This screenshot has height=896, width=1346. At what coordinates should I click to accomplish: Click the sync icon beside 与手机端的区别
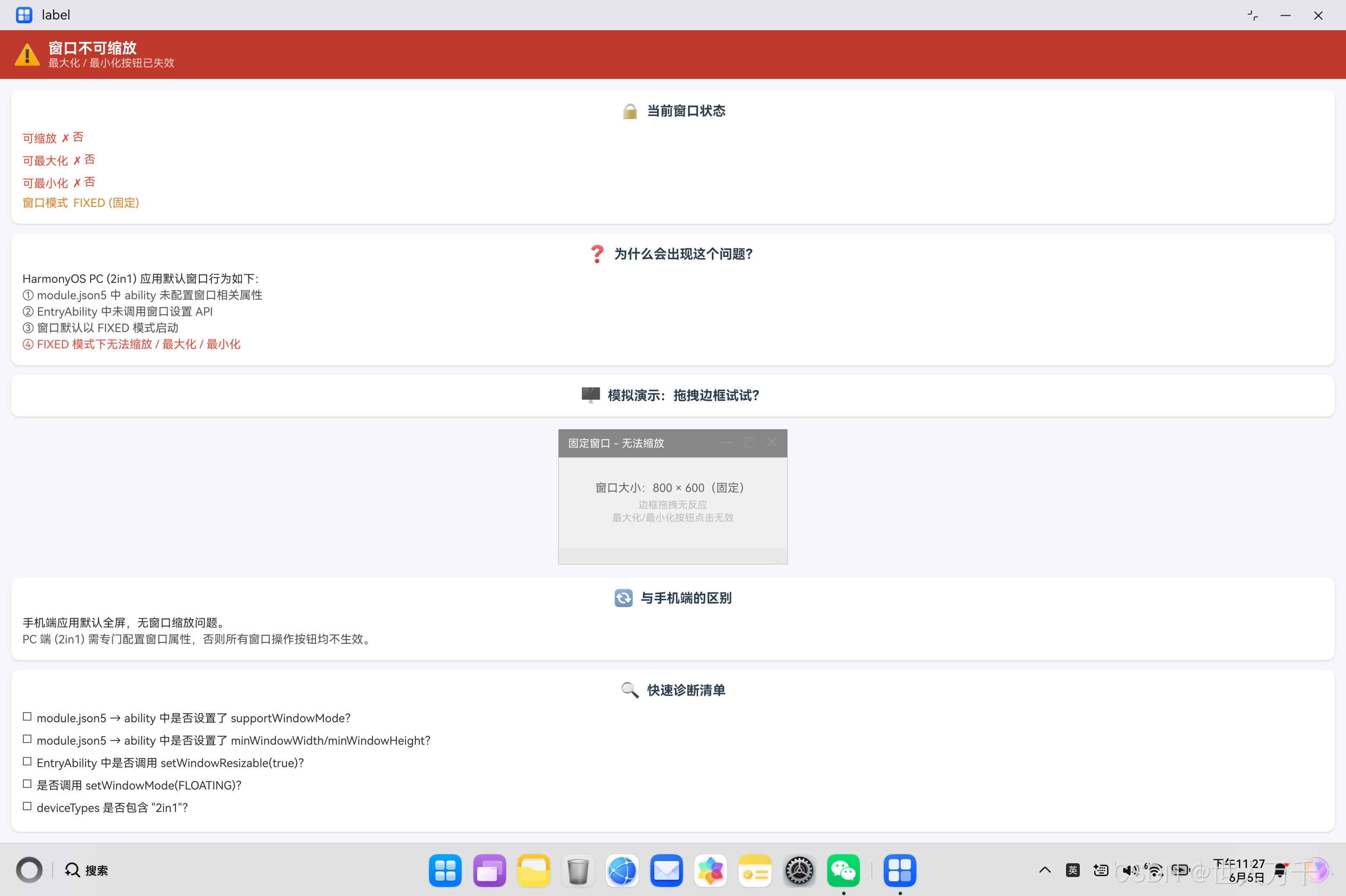click(623, 598)
